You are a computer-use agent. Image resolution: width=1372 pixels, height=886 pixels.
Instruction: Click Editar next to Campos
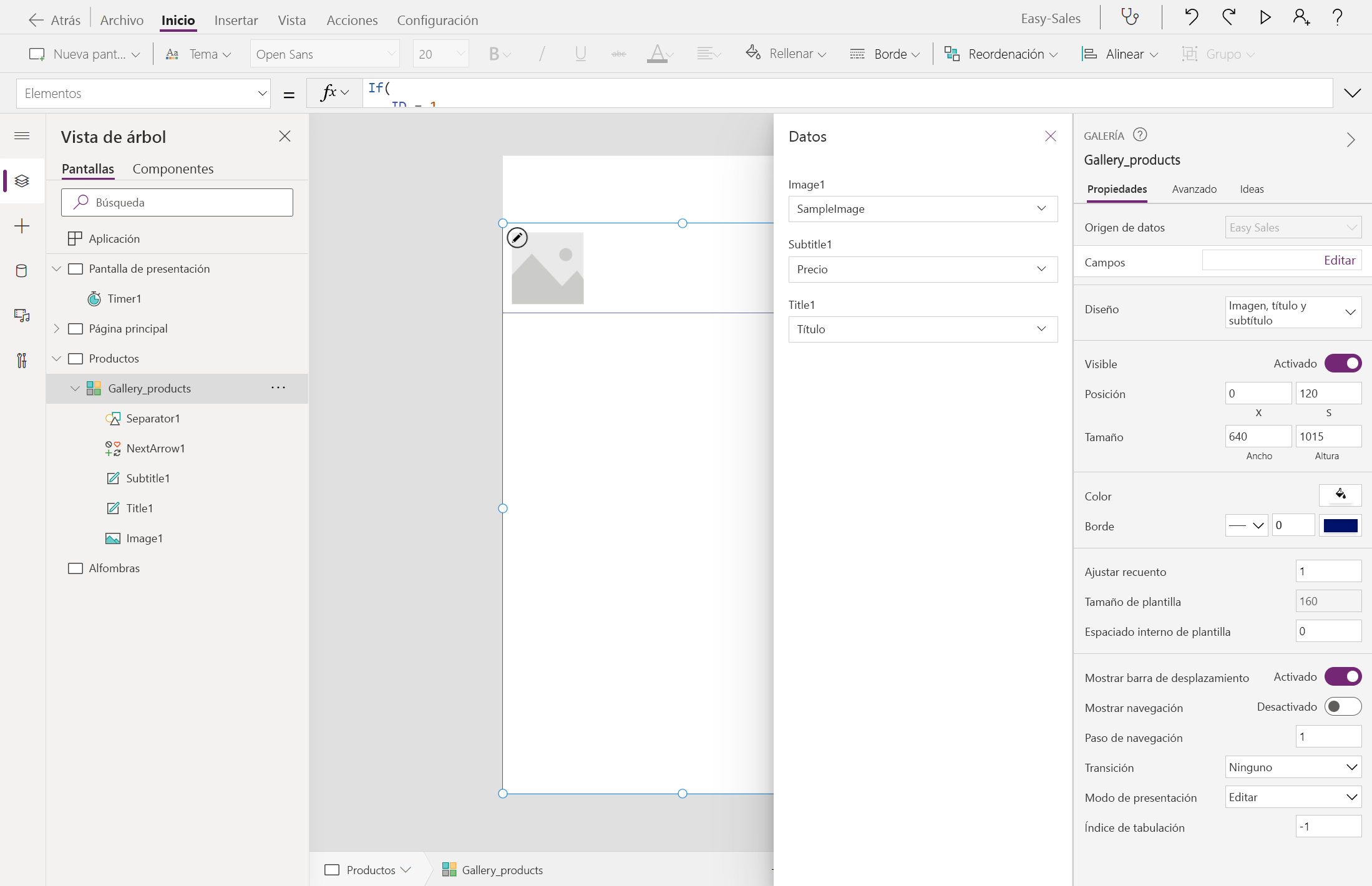coord(1339,260)
